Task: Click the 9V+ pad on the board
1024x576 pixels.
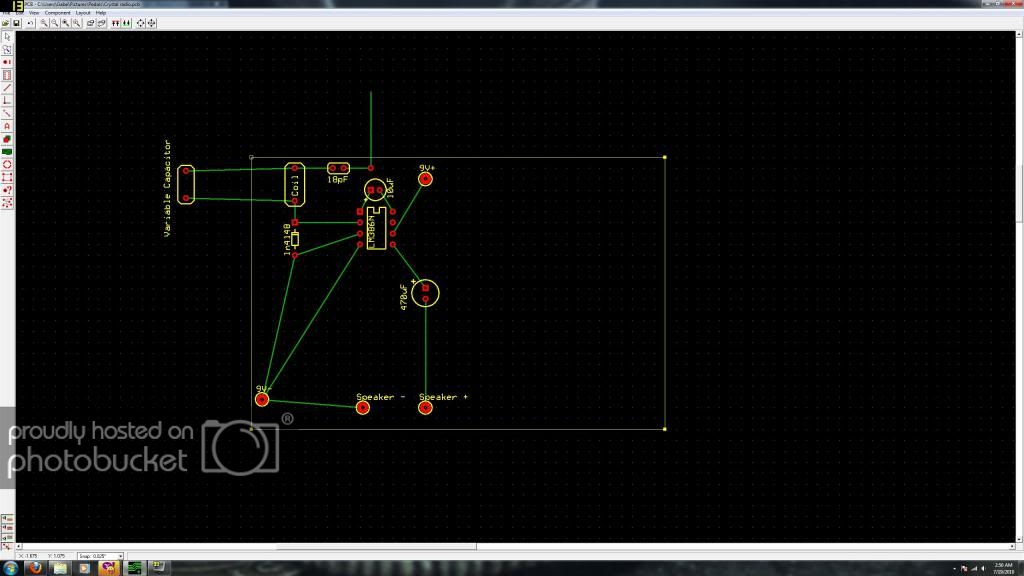Action: (425, 179)
